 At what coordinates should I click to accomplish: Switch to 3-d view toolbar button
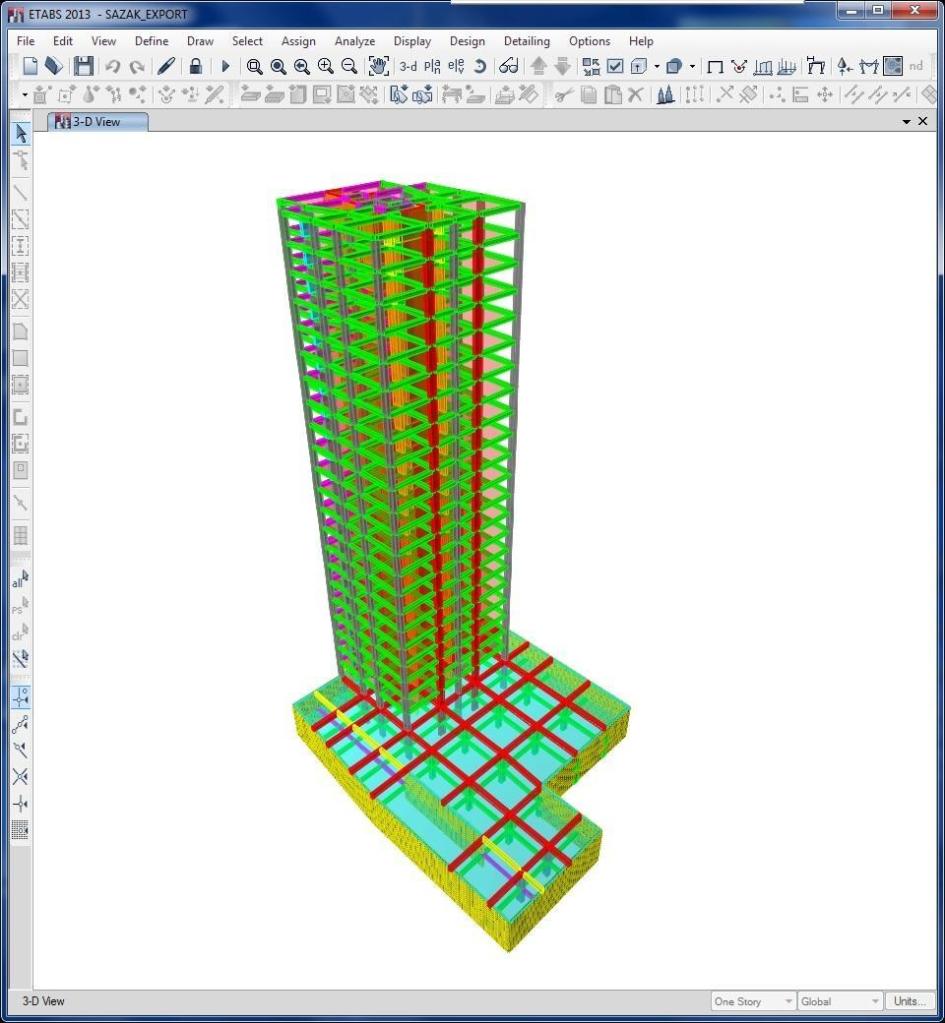tap(408, 67)
